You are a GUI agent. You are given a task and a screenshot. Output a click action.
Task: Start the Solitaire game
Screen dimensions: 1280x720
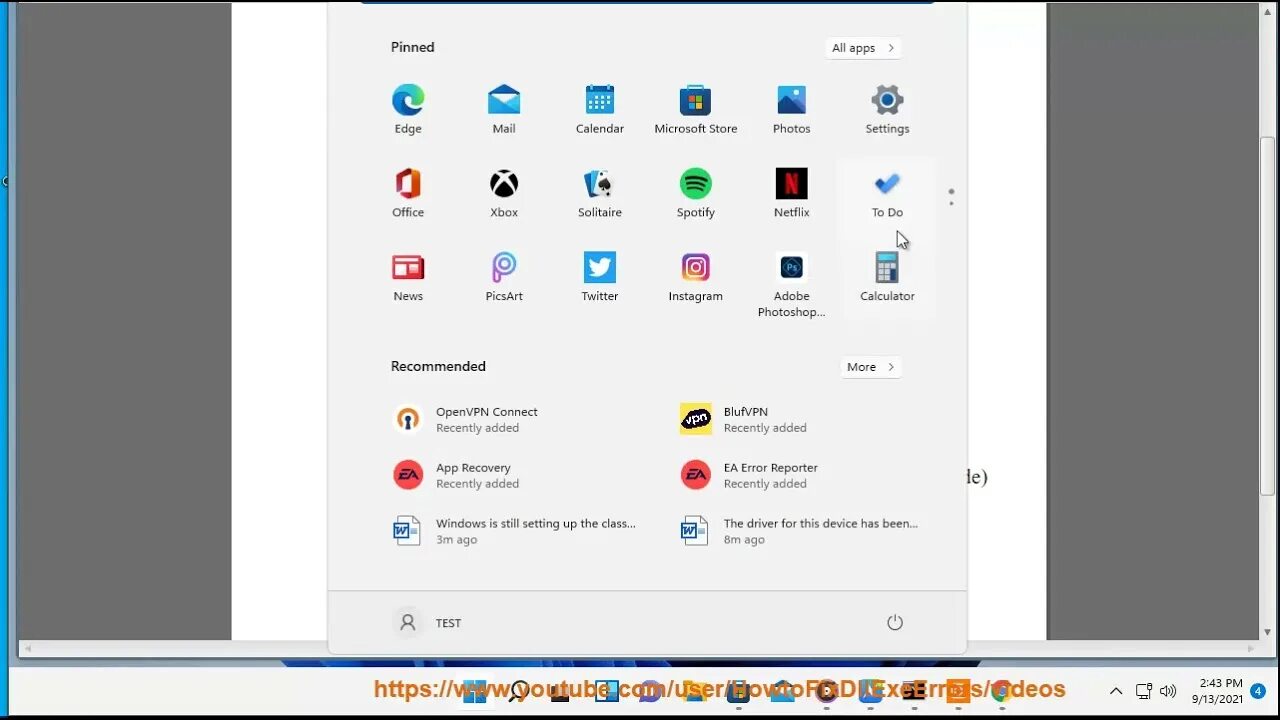coord(600,193)
